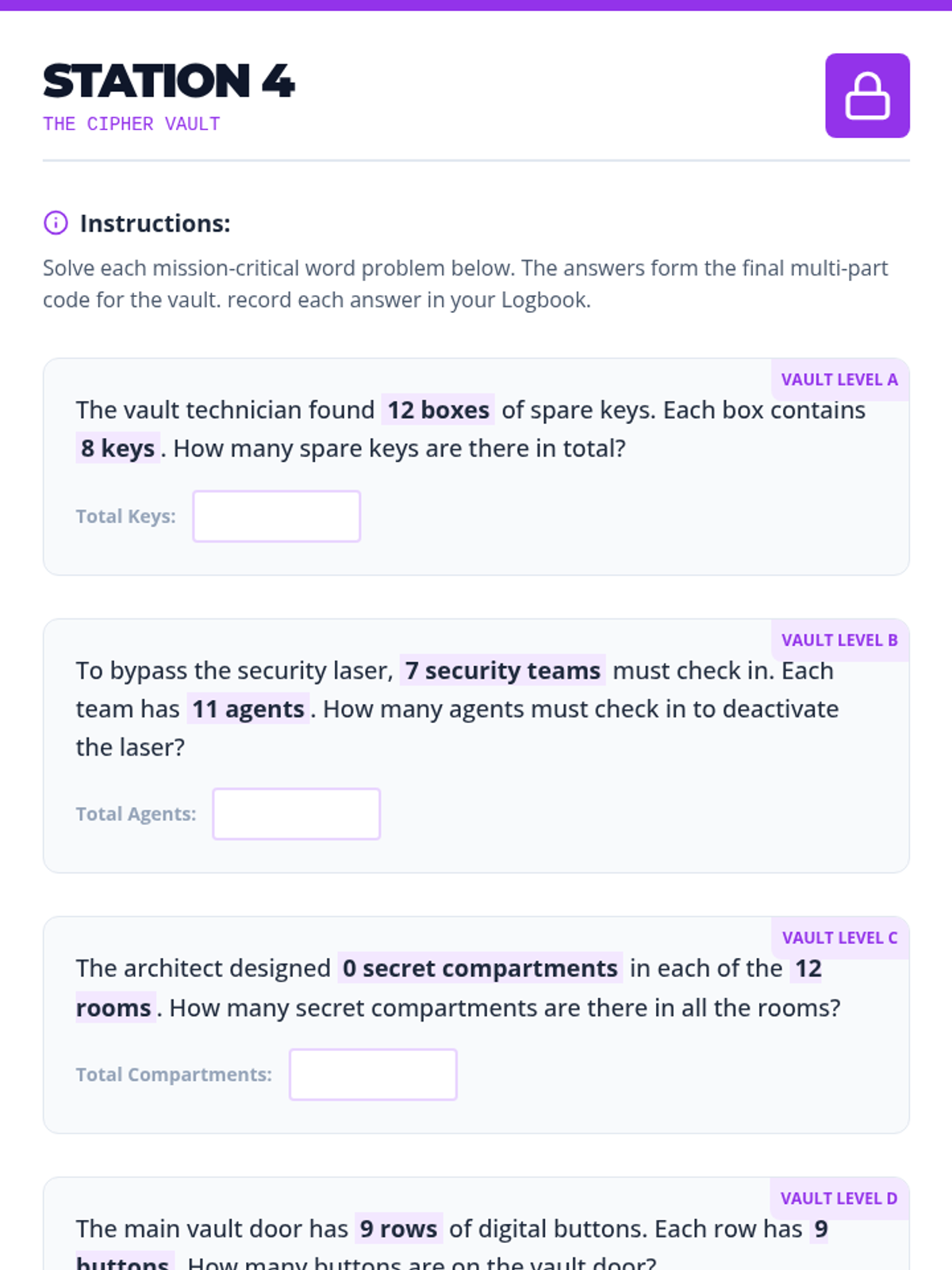Click 'The Cipher Vault' subtitle

tap(132, 124)
